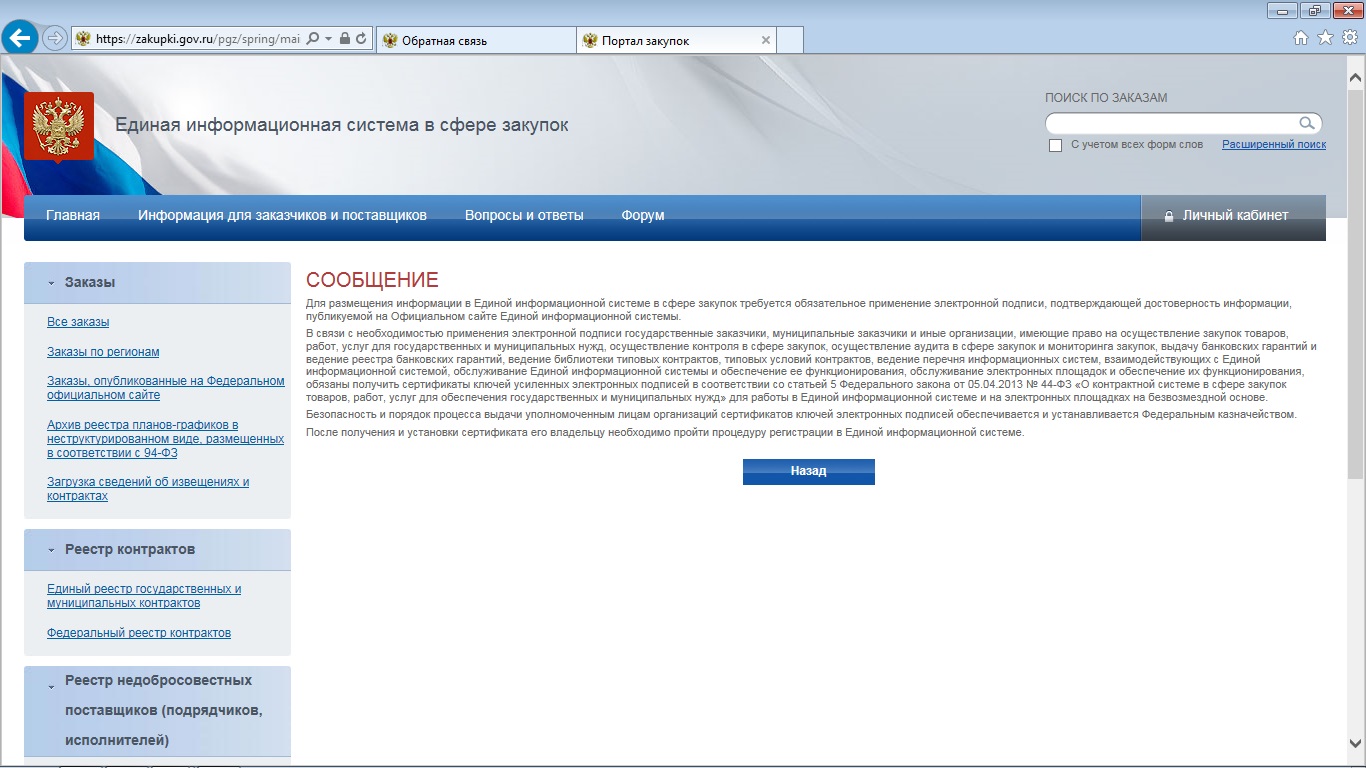Click the browser back arrow button
The width and height of the screenshot is (1366, 768).
point(20,38)
